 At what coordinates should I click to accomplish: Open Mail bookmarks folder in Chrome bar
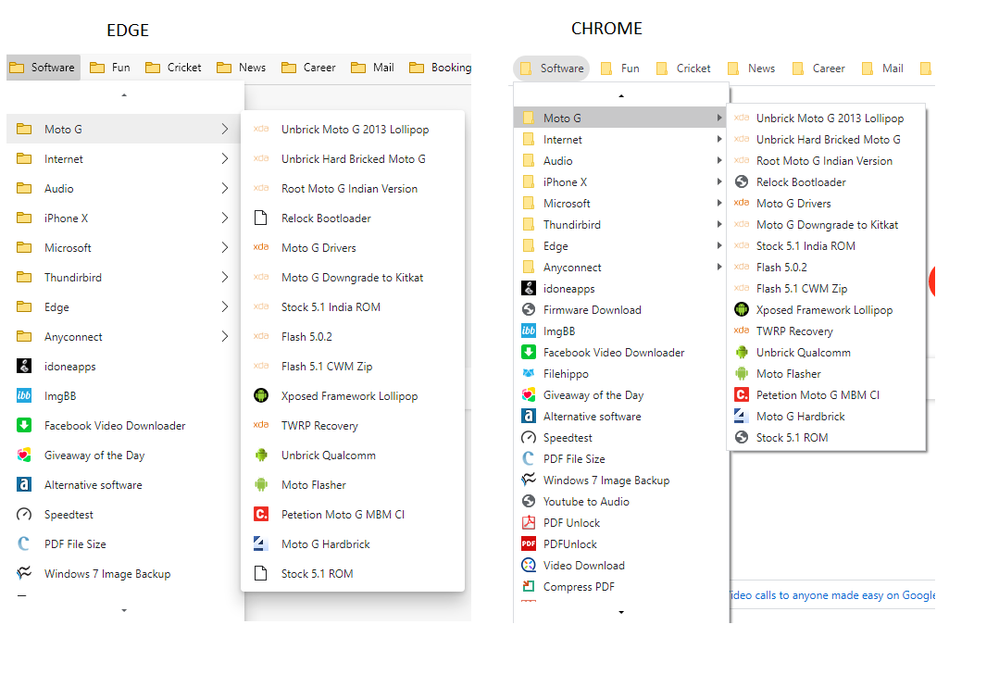[x=882, y=68]
